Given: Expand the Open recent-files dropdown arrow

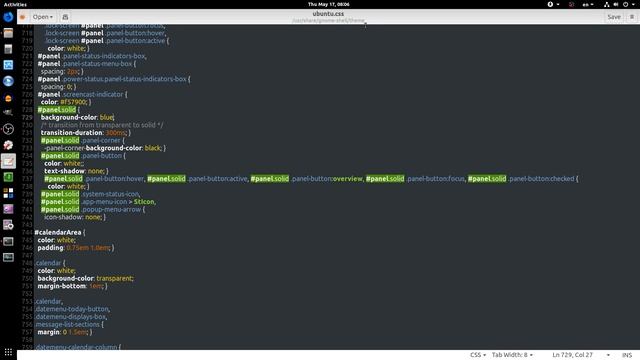Looking at the screenshot, I should (52, 17).
